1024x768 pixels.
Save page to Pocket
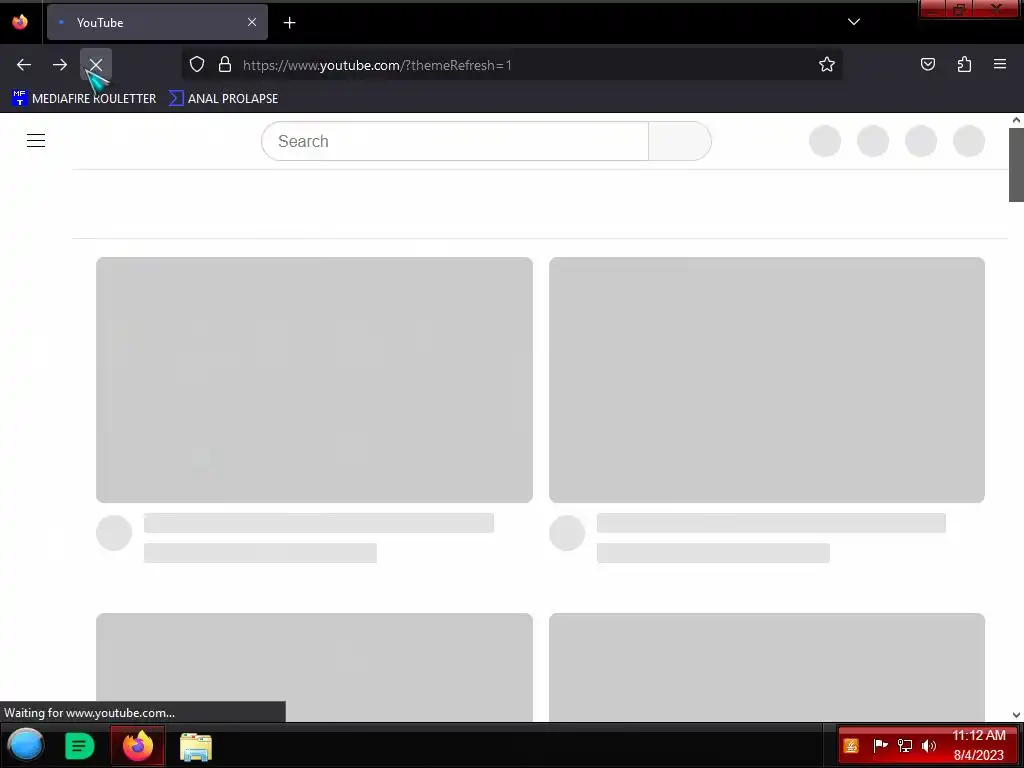(x=927, y=64)
